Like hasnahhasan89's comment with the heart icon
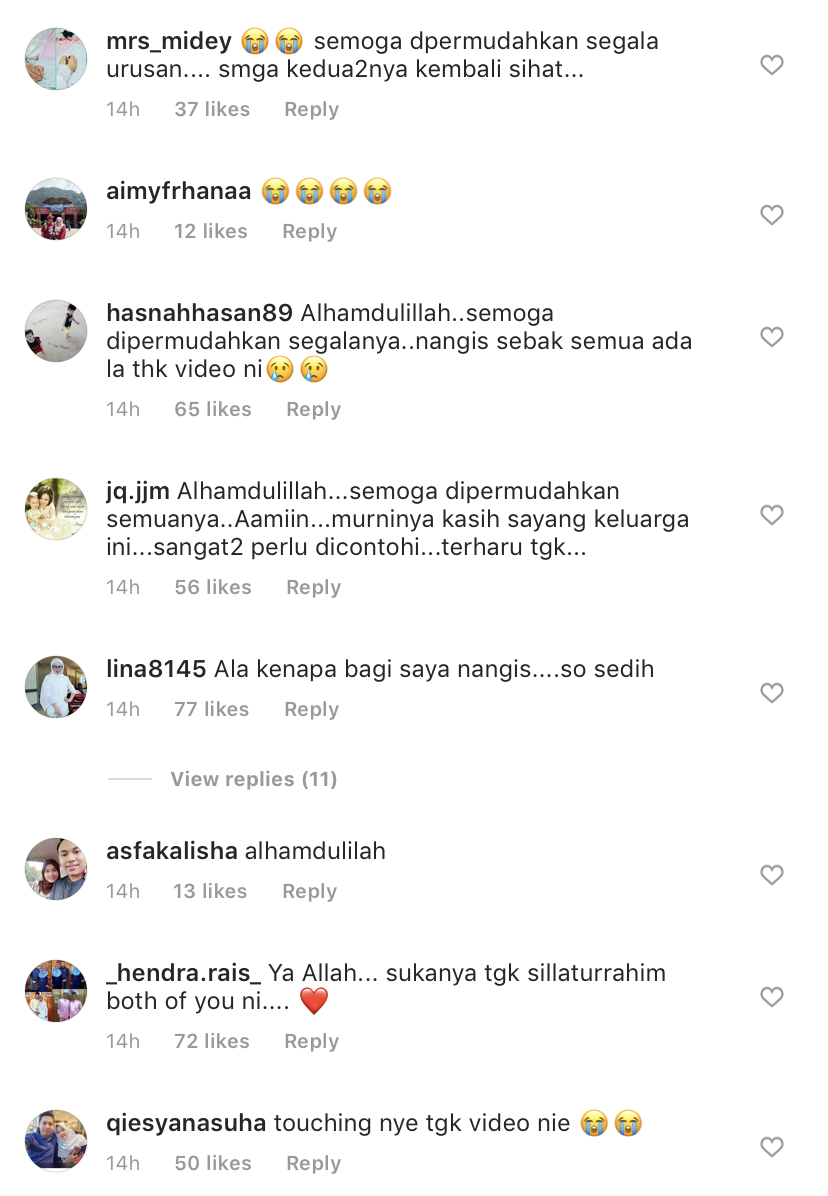Screen dimensions: 828x1196 [772, 337]
